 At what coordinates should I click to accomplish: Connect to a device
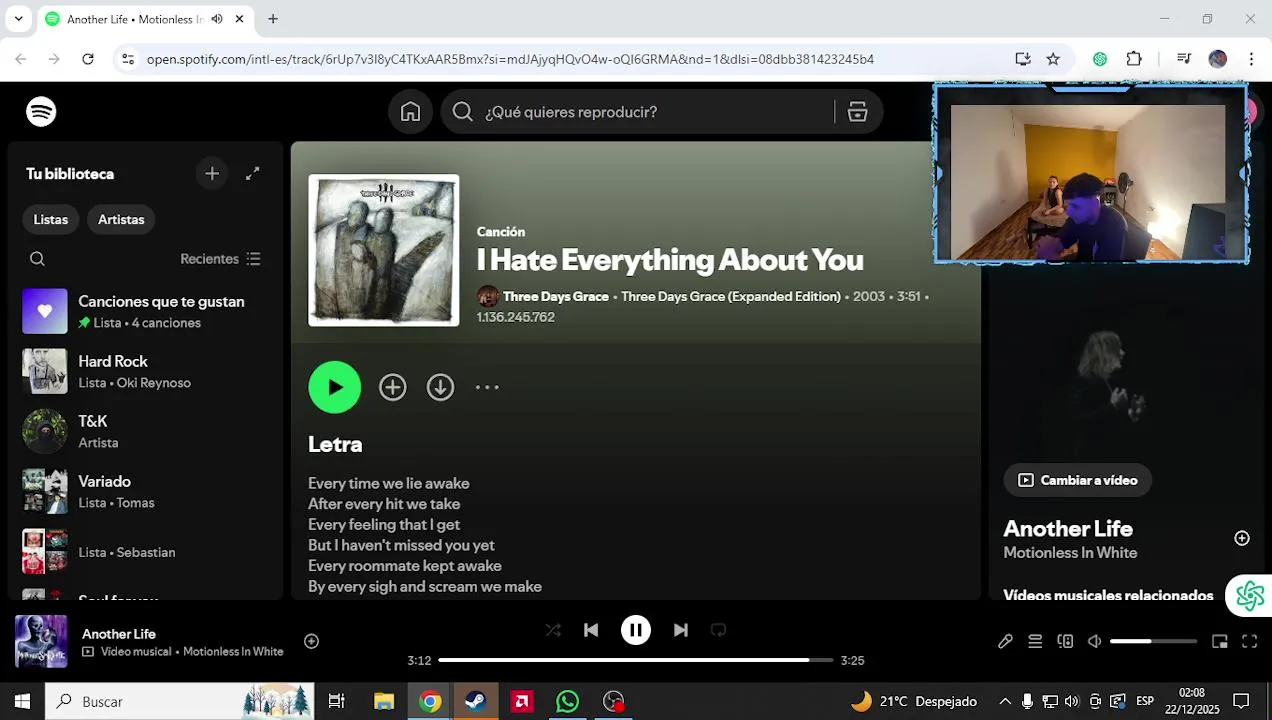[1065, 641]
